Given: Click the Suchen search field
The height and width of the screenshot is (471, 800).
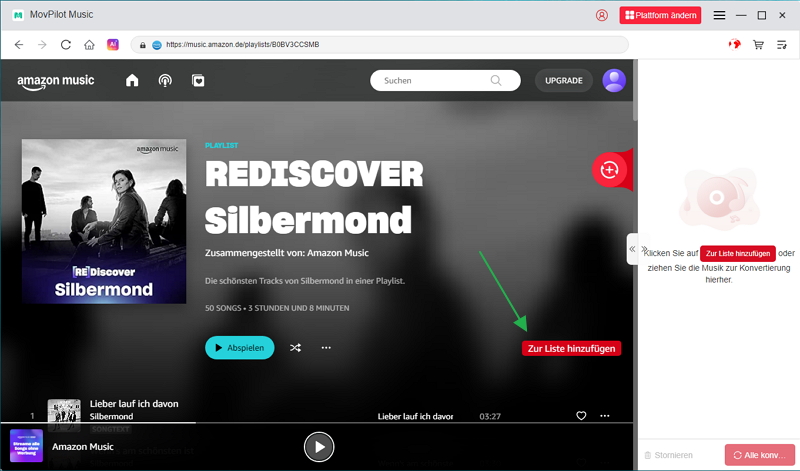Looking at the screenshot, I should click(x=445, y=81).
